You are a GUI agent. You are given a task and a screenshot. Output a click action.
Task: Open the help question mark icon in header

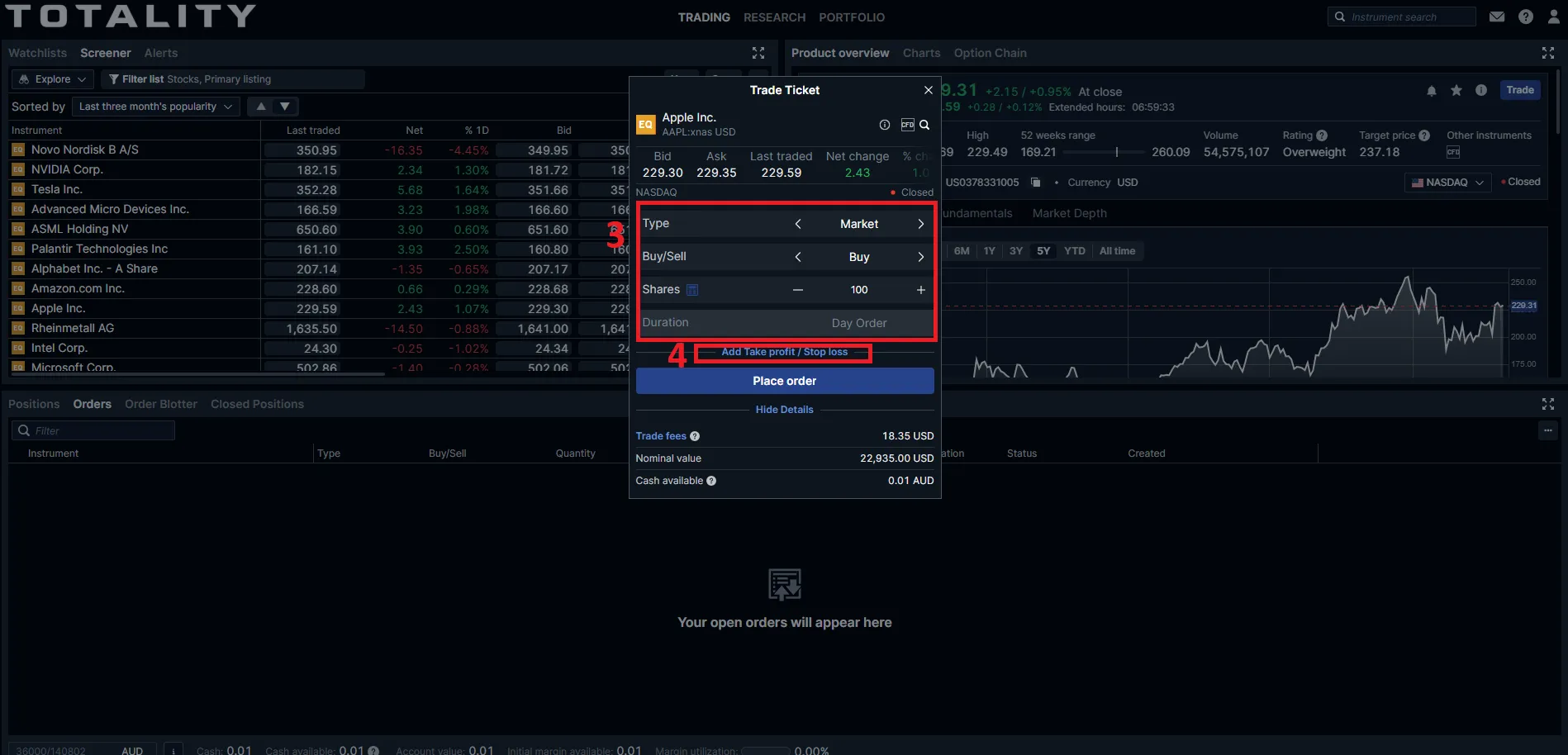tap(1526, 17)
